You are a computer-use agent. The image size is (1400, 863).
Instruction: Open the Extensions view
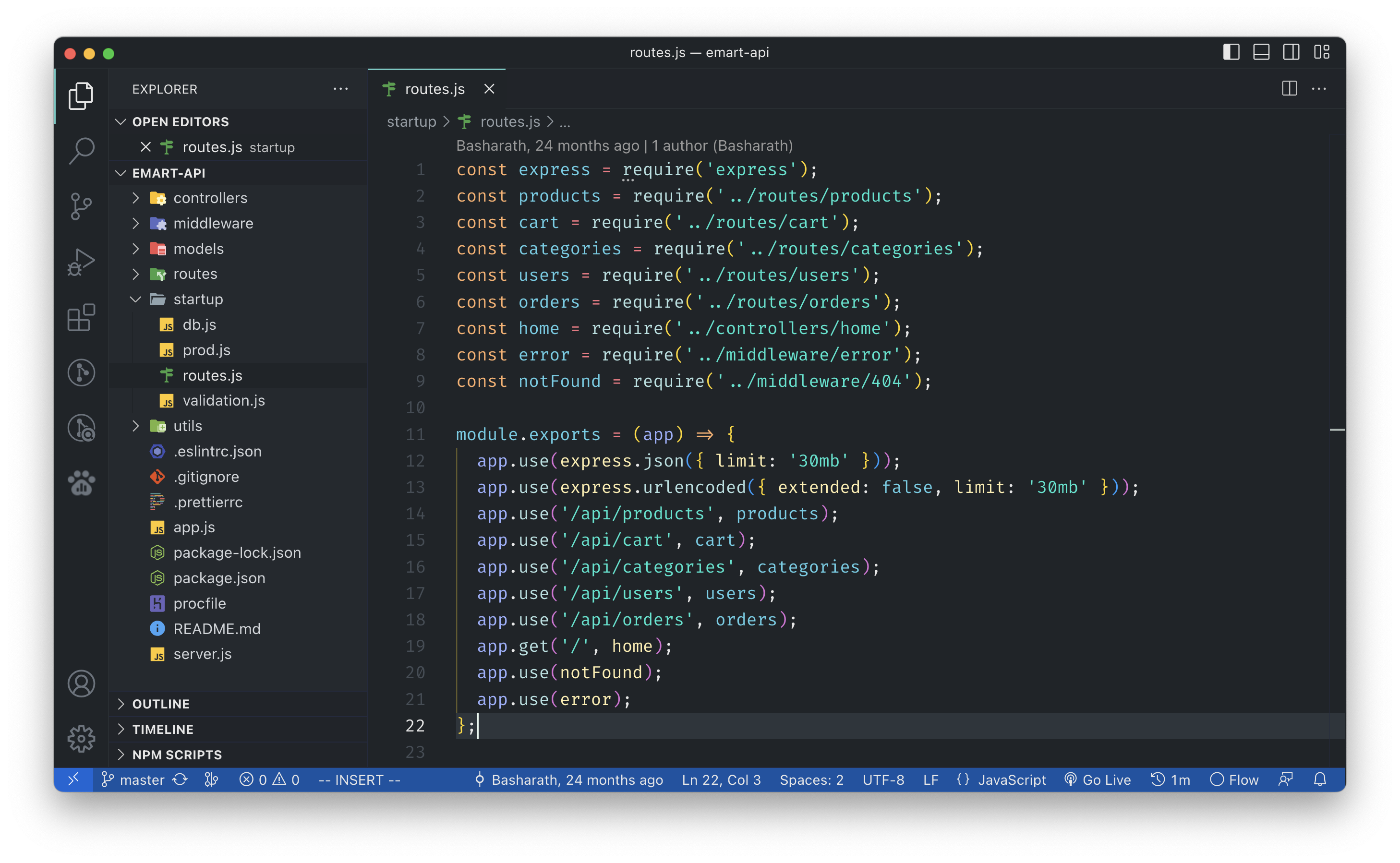click(81, 317)
